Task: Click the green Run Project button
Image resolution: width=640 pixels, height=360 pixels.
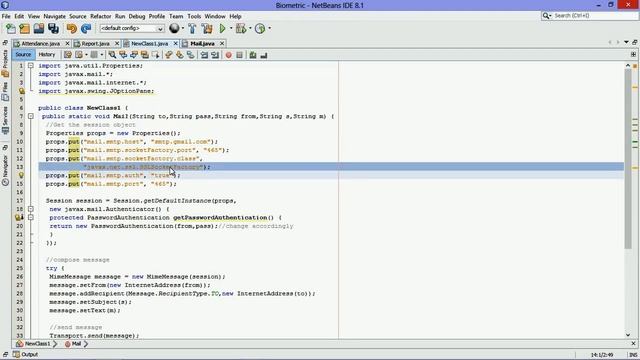Action: [x=222, y=29]
